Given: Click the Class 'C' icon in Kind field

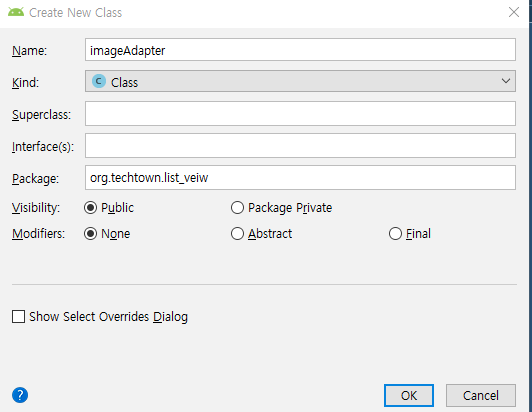Looking at the screenshot, I should pyautogui.click(x=99, y=81).
